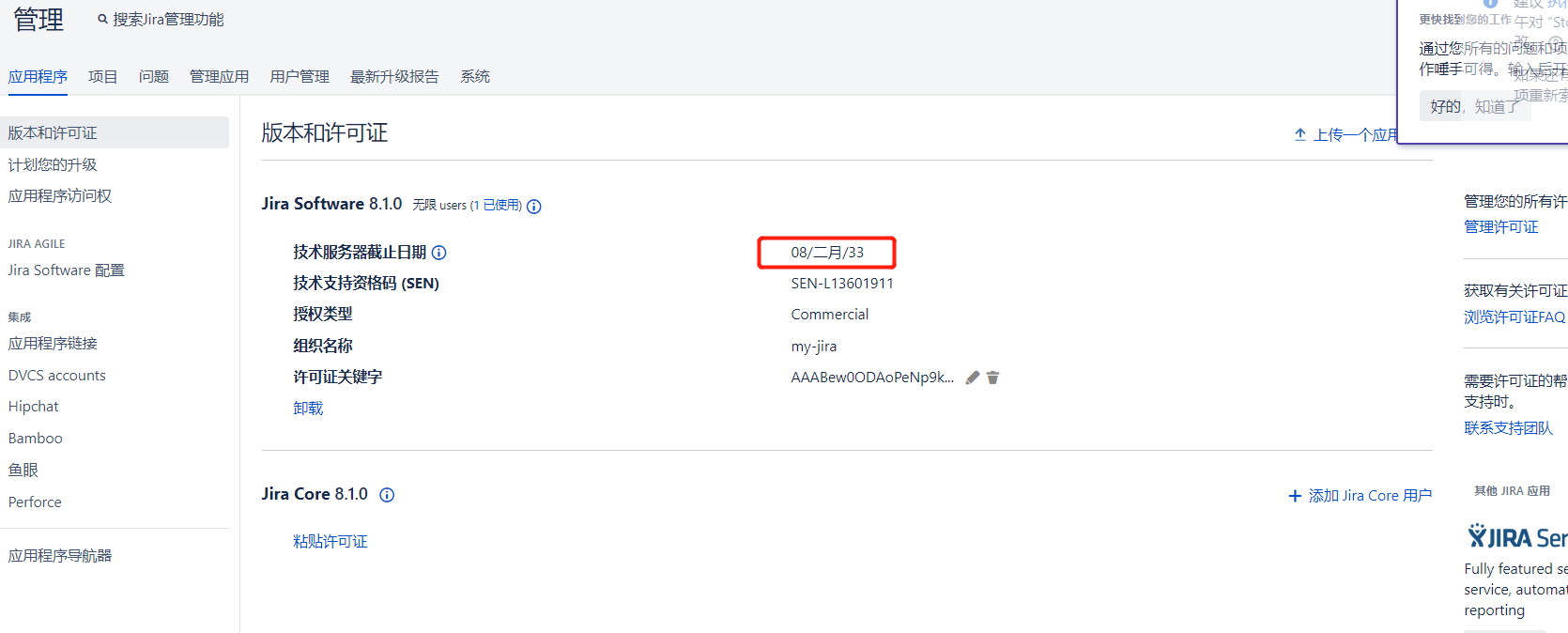Click the SEN-L13601911 value
Screen dimensions: 1568x633
point(842,284)
